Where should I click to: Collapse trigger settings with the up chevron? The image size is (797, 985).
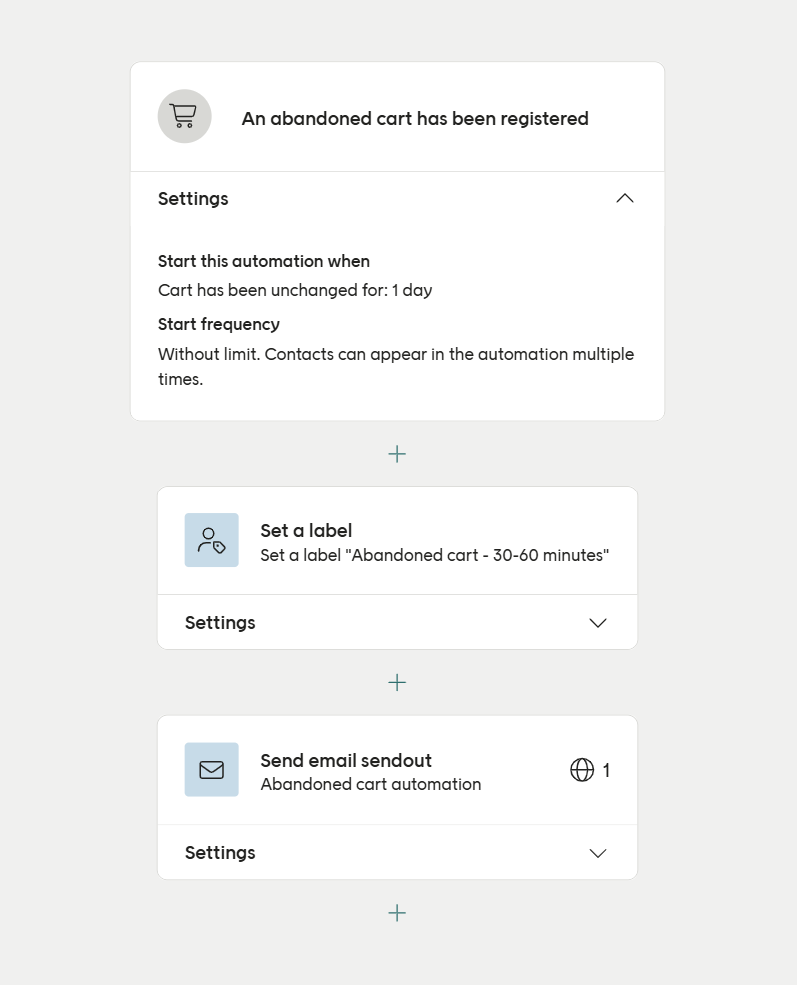point(625,198)
